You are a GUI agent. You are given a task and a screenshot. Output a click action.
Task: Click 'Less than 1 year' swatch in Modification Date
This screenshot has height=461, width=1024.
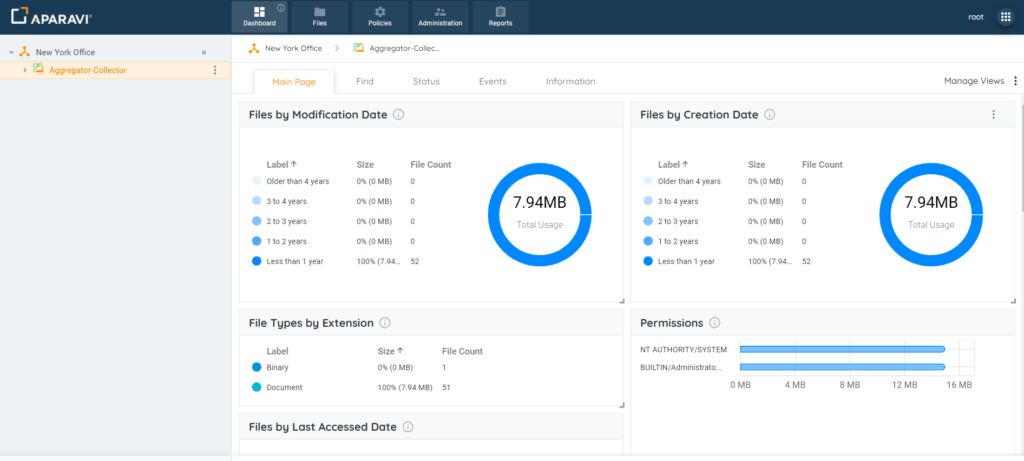256,261
